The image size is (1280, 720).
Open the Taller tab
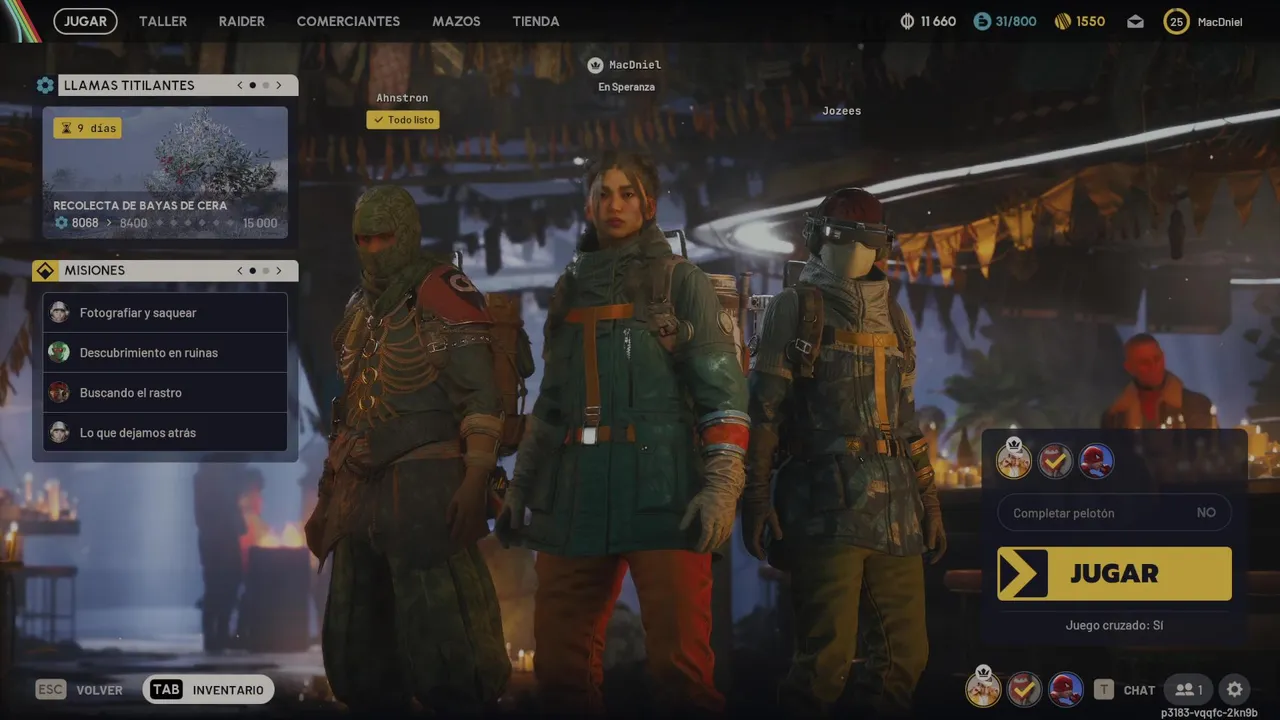[163, 21]
